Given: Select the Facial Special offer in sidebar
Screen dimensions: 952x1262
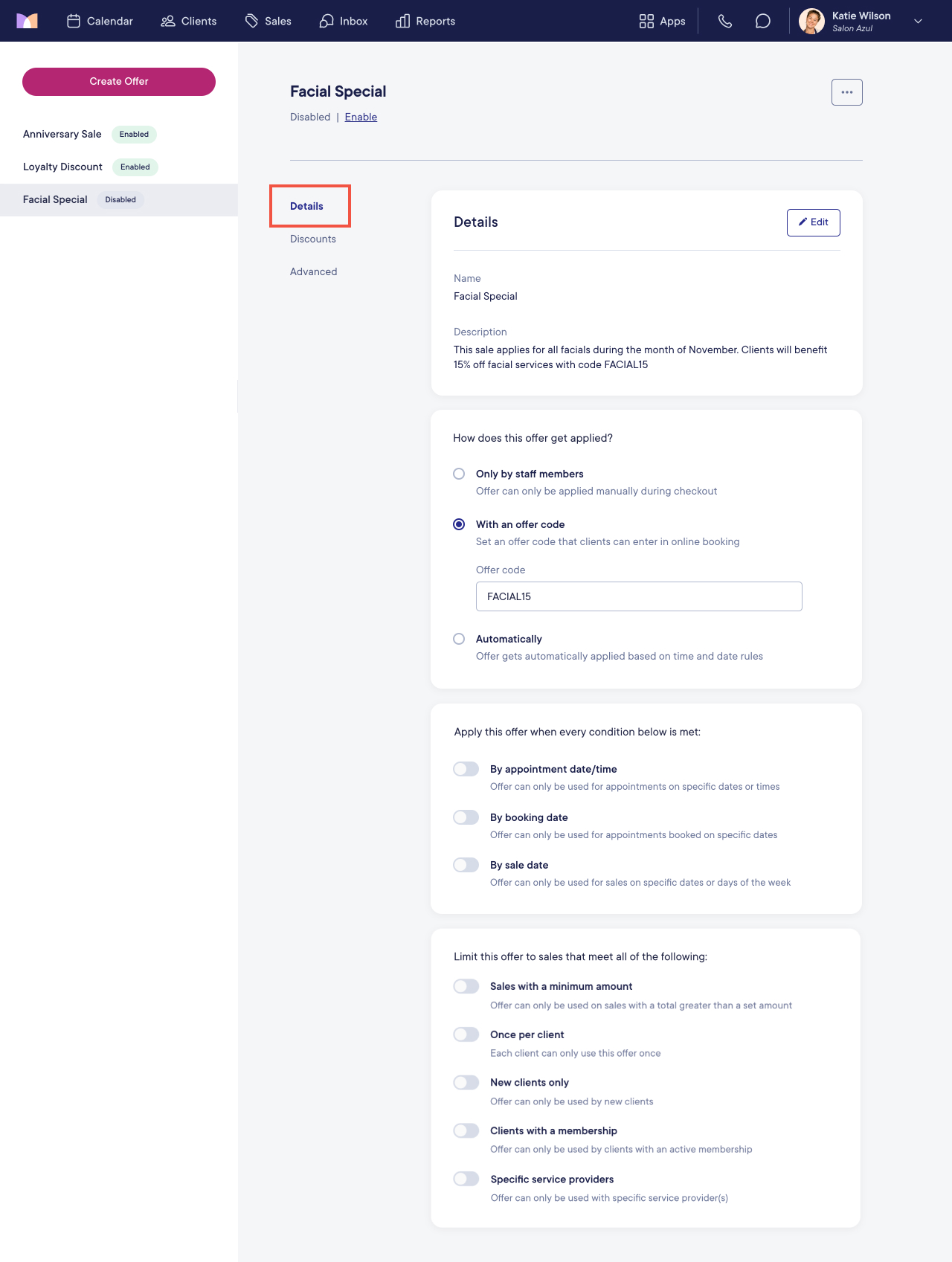Looking at the screenshot, I should 119,199.
